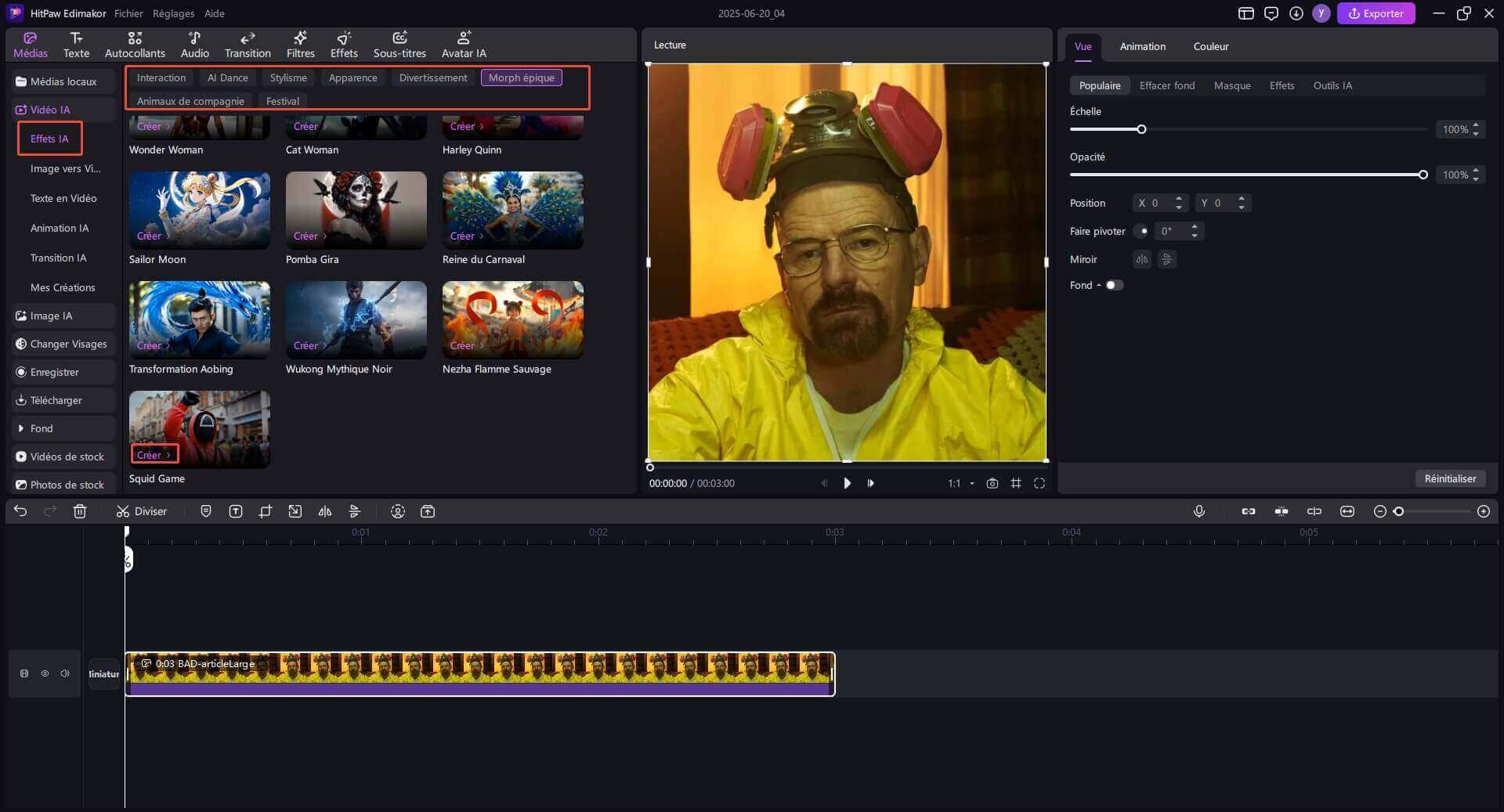Increase Position Y value stepper
The image size is (1504, 812).
(1242, 199)
